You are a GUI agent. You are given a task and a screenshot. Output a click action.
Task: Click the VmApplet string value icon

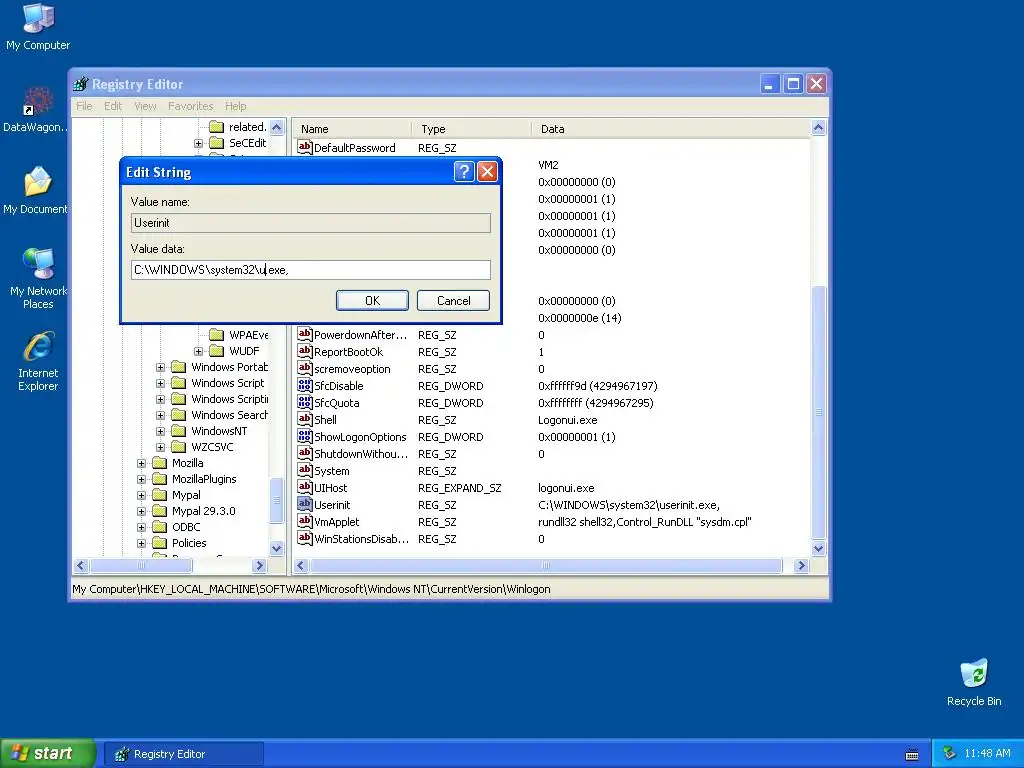[x=304, y=521]
